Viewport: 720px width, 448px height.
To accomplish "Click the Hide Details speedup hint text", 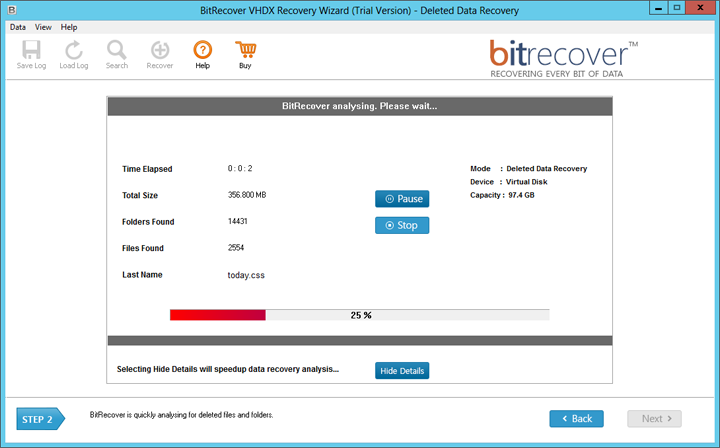I will tap(228, 369).
